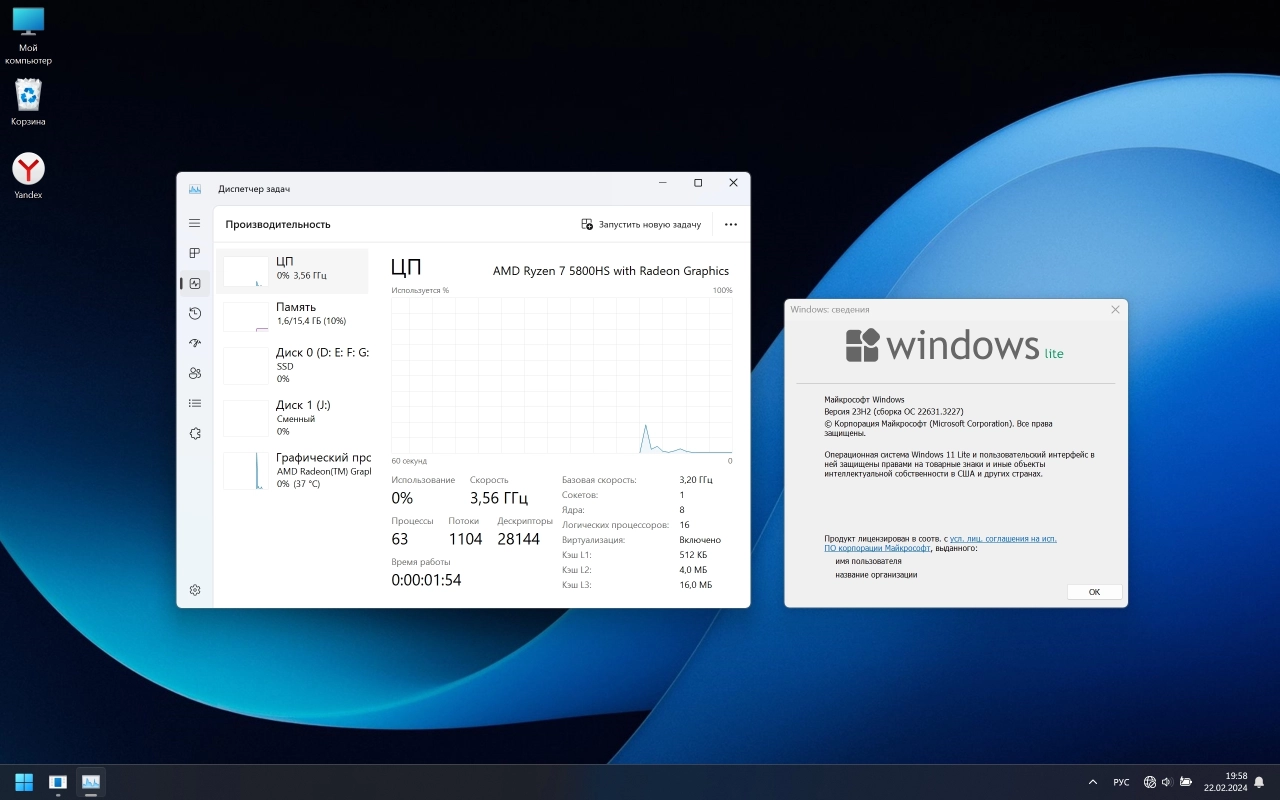Open Users page in Task Manager sidebar
The image size is (1280, 800).
pyautogui.click(x=194, y=373)
